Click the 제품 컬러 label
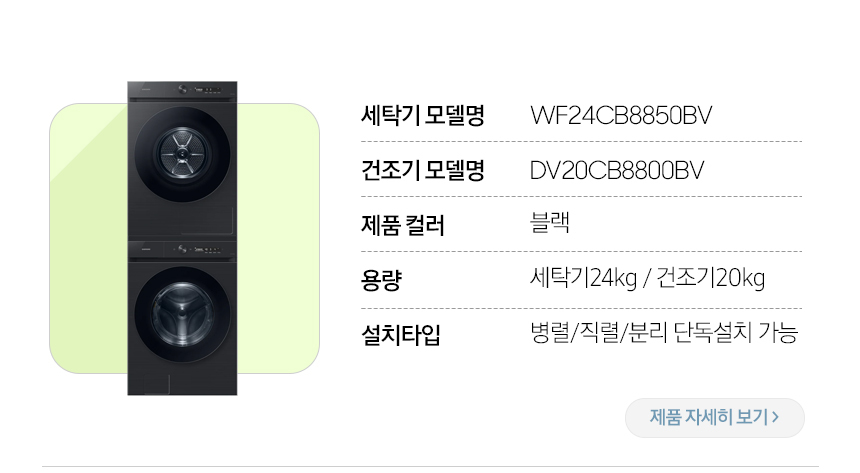The height and width of the screenshot is (473, 860). click(x=403, y=225)
